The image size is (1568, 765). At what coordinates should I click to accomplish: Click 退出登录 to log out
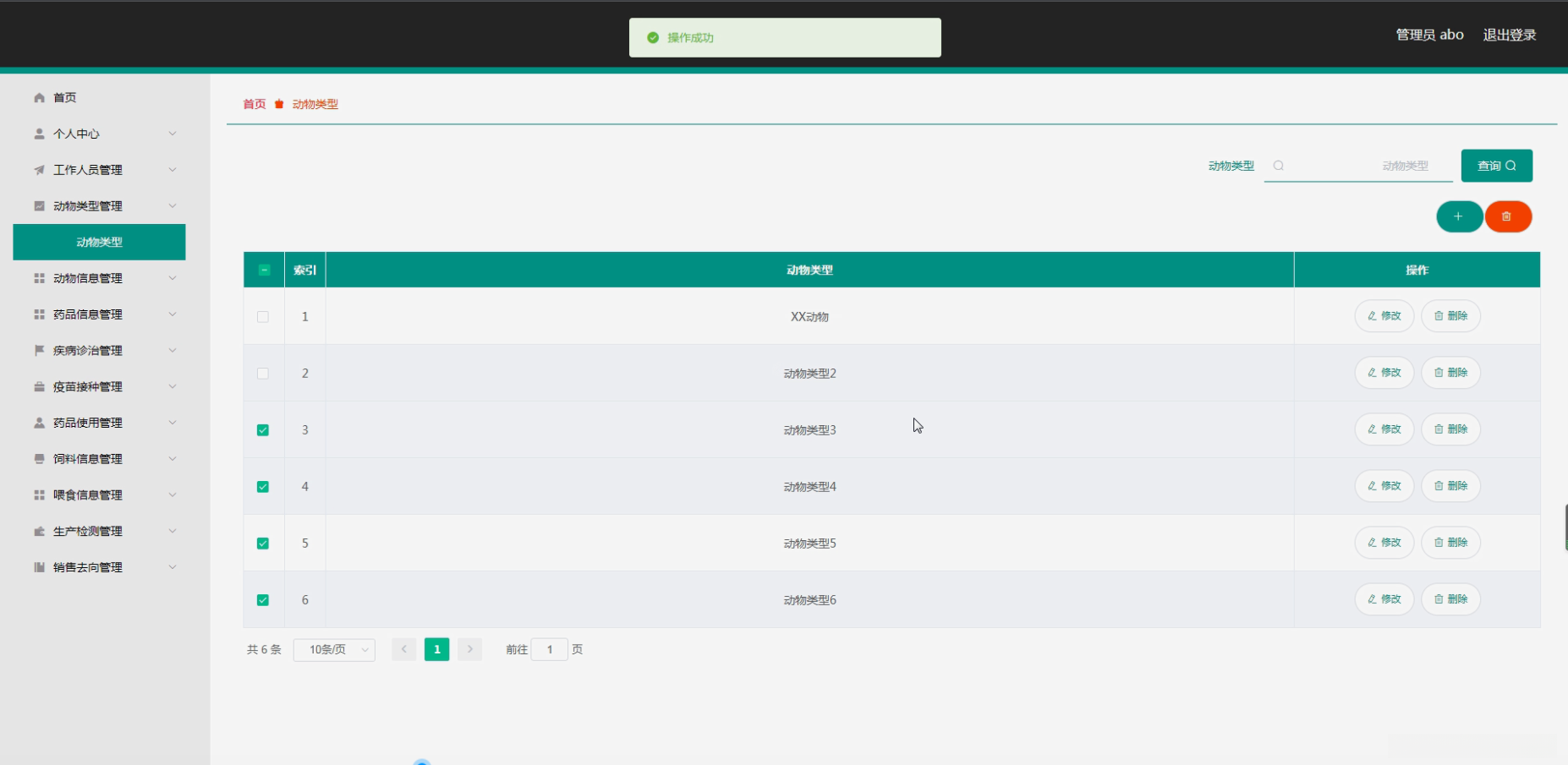(1510, 35)
